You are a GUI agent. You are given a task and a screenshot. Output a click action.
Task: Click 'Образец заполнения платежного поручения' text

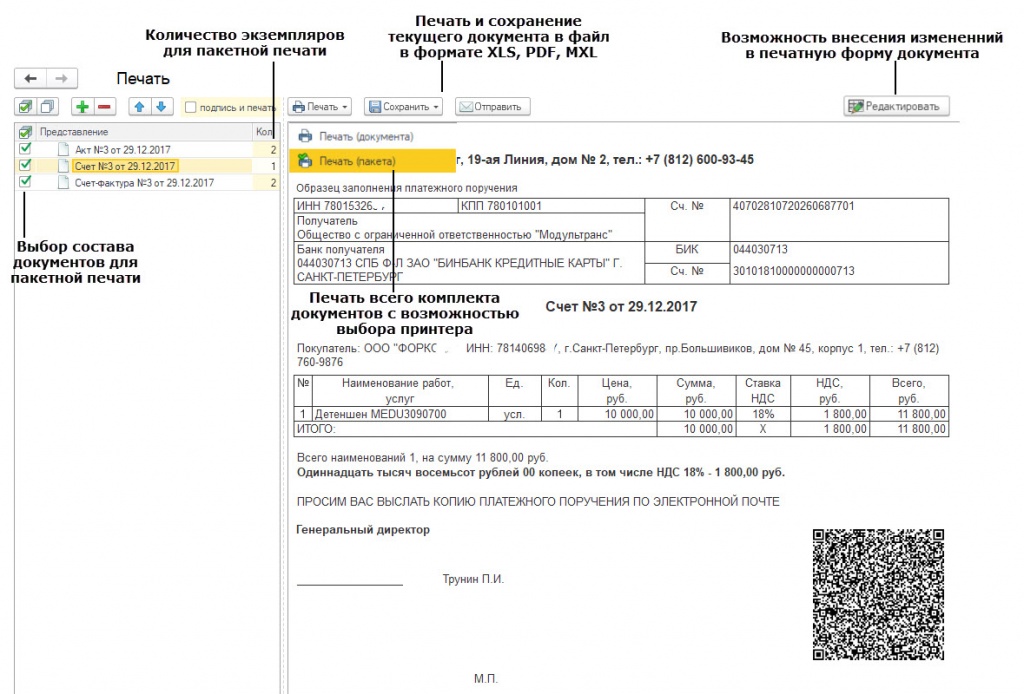[407, 188]
